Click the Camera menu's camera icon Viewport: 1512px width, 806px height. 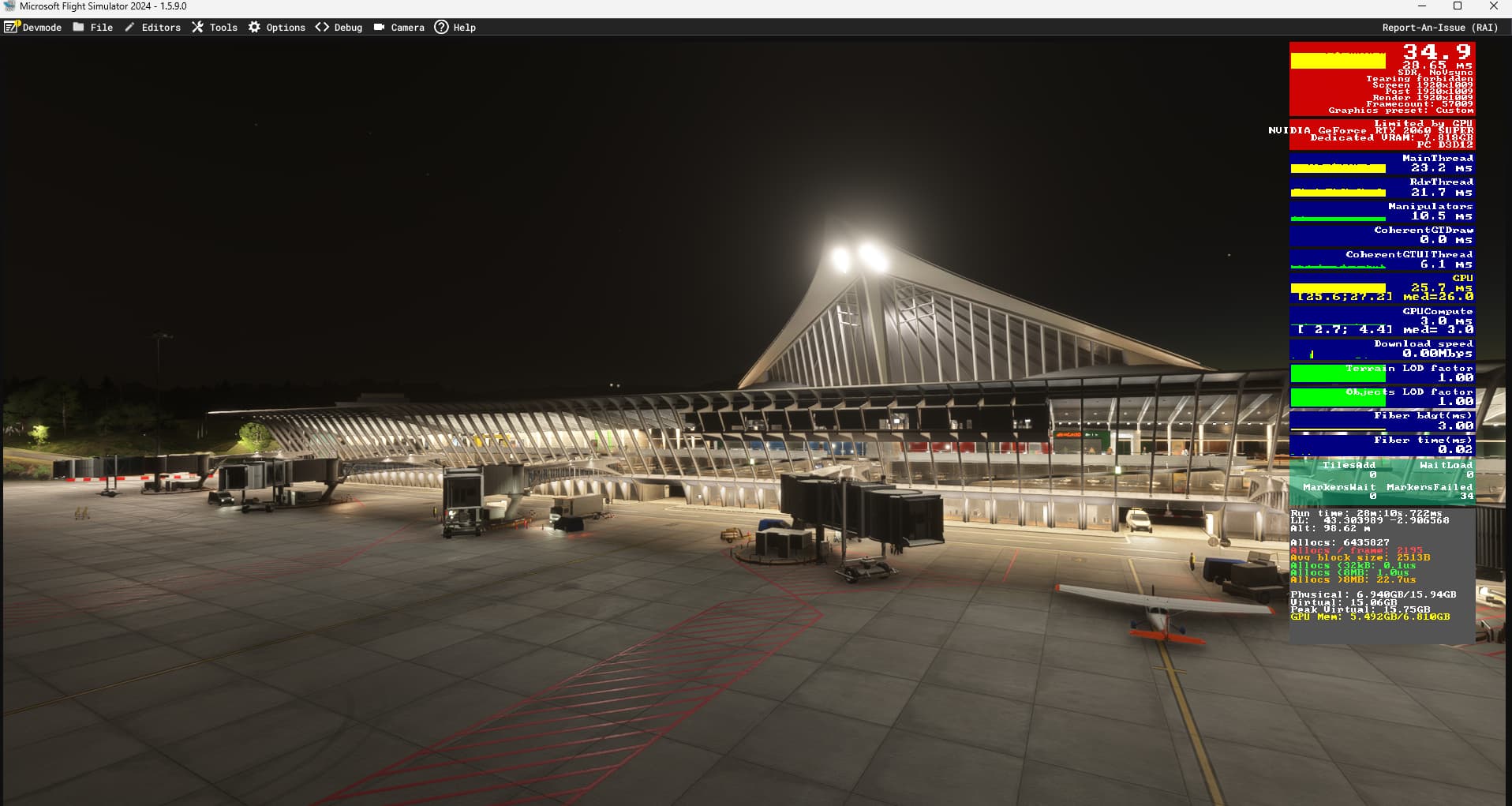[x=379, y=27]
